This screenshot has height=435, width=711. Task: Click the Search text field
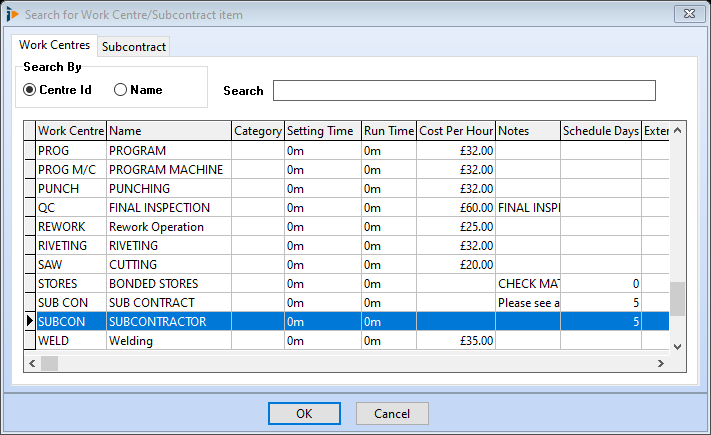(464, 91)
